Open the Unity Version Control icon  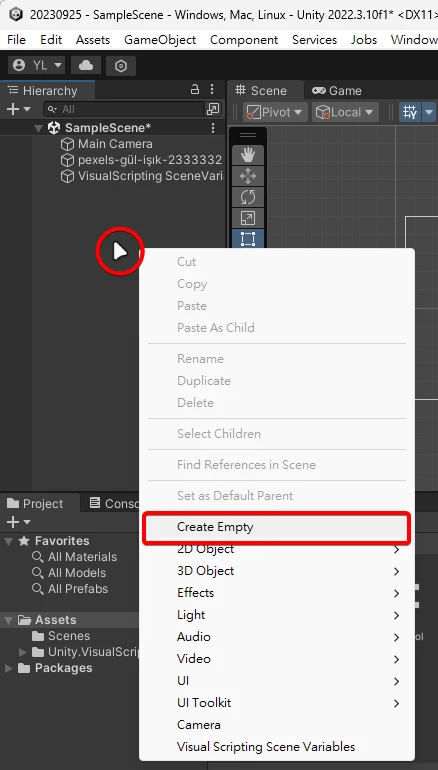[x=121, y=65]
